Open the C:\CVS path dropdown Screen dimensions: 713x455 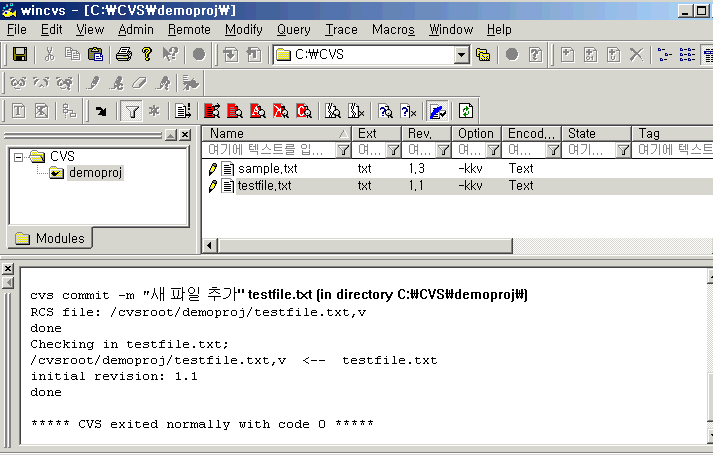(461, 54)
